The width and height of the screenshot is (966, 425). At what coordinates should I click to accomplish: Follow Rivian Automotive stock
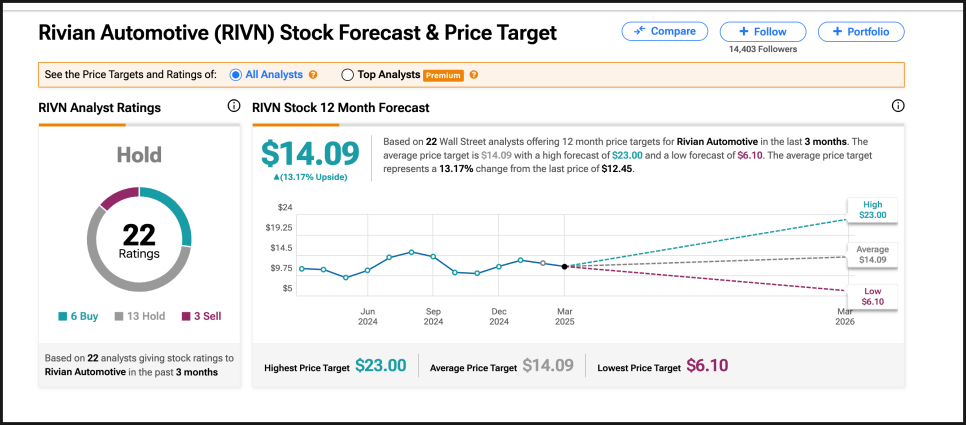point(763,31)
